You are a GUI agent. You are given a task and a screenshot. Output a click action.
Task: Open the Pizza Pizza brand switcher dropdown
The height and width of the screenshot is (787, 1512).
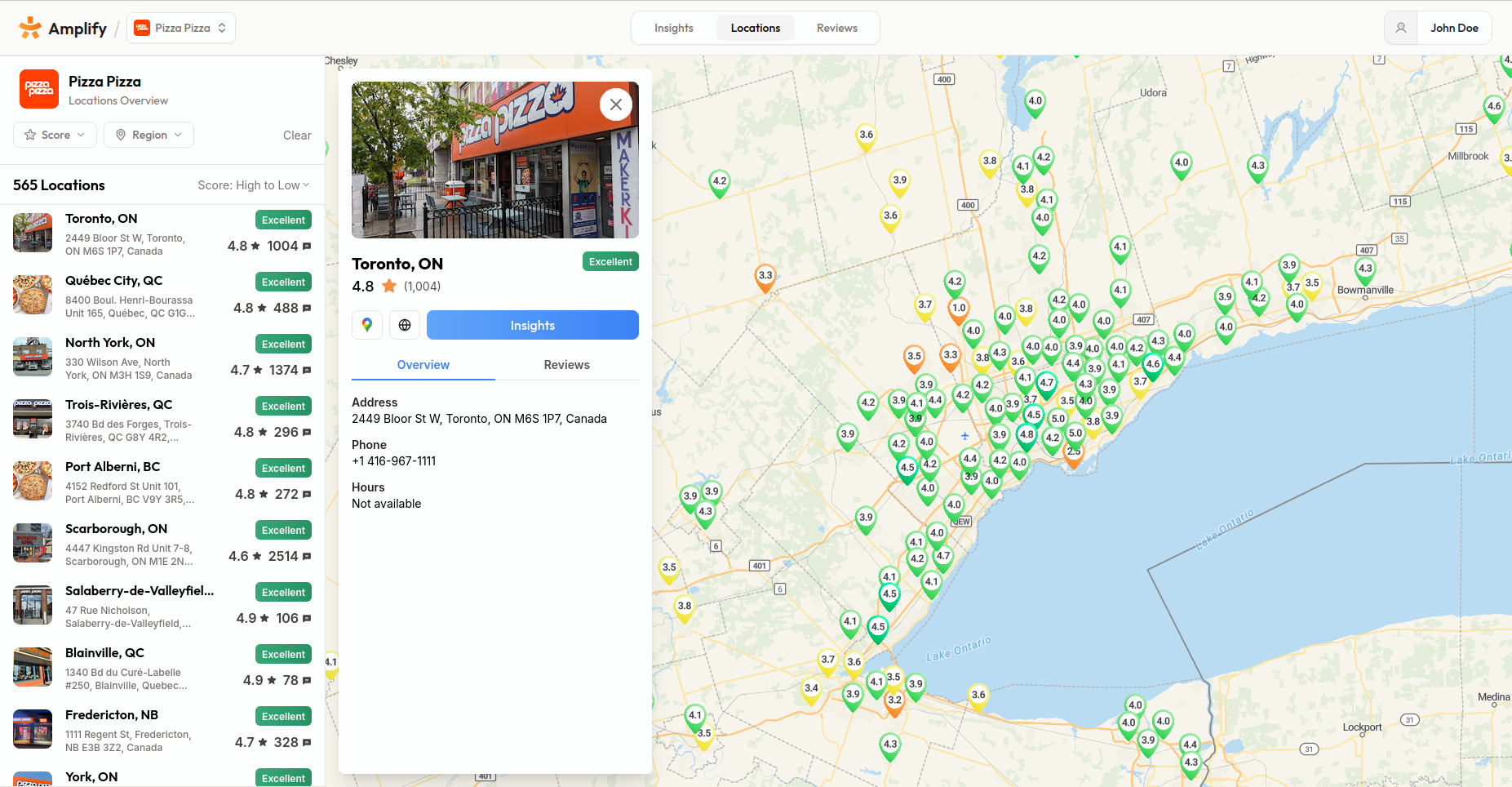(x=181, y=28)
